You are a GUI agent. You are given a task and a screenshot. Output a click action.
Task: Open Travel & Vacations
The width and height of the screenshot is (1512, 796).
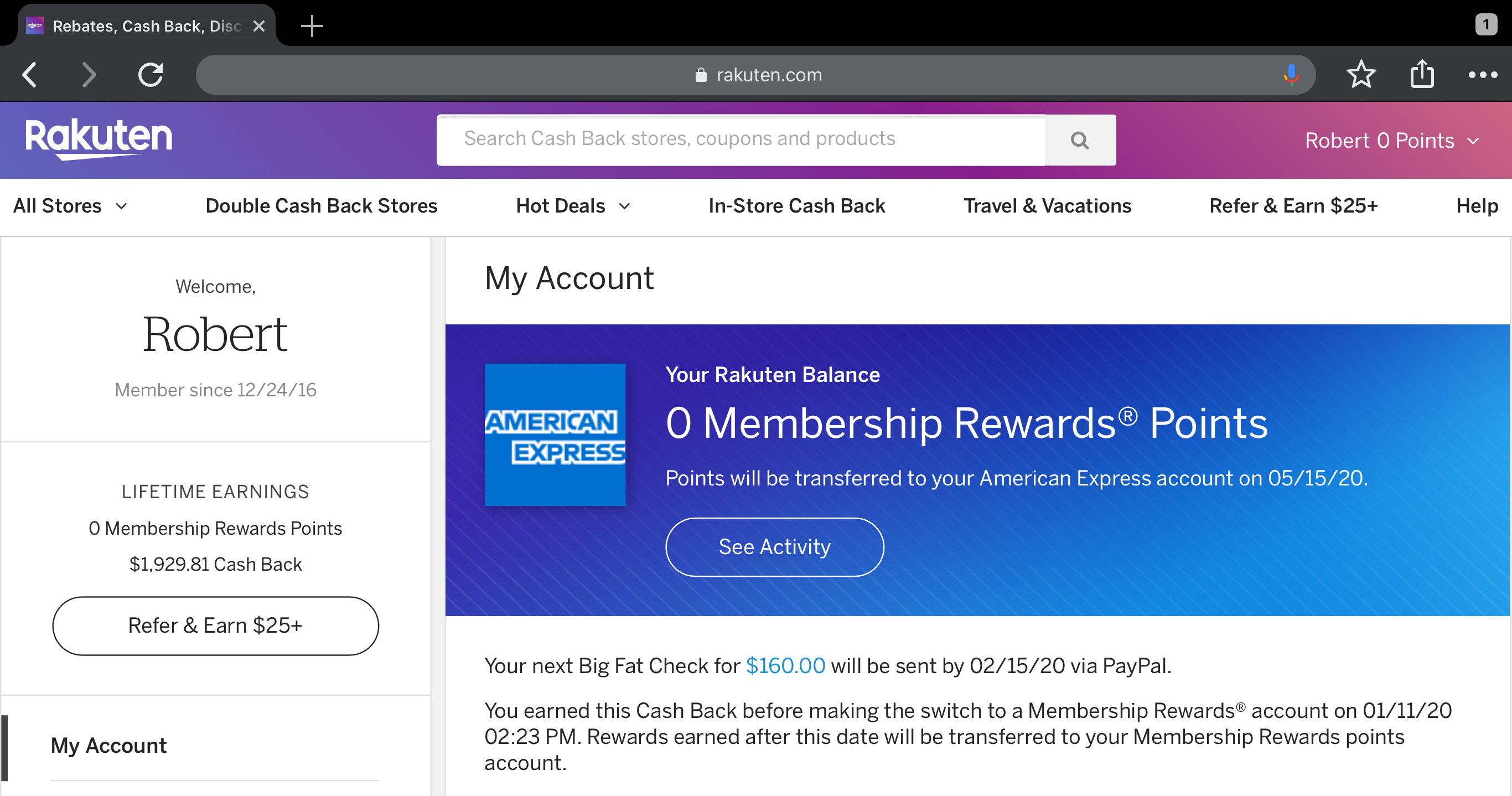(1047, 205)
